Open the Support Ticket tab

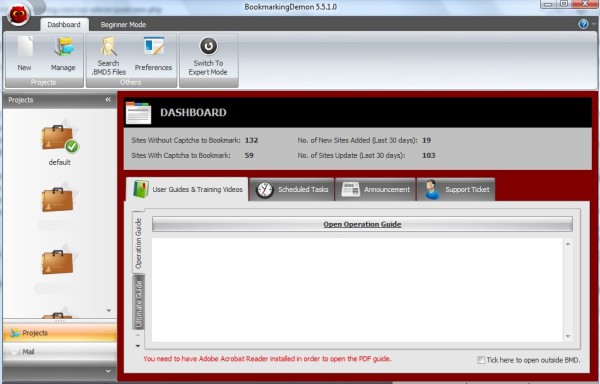click(x=456, y=190)
